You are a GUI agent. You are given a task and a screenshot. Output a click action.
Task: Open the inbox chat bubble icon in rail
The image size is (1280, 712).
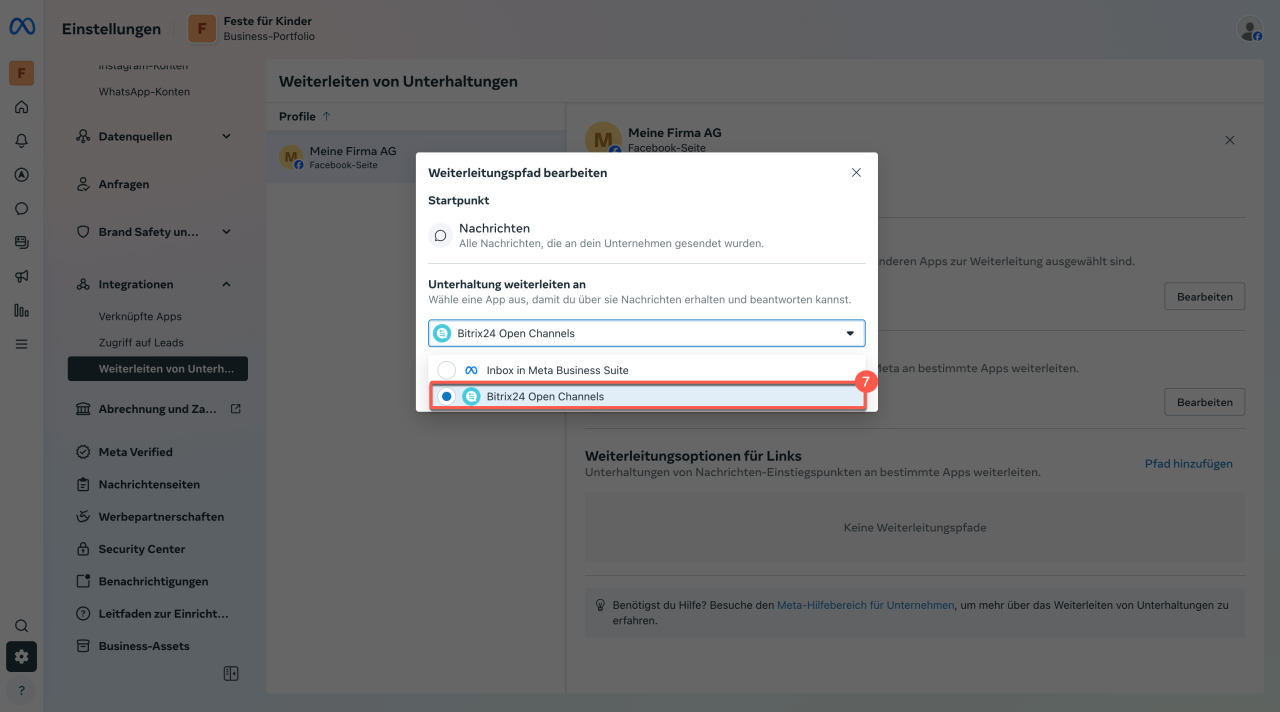tap(21, 209)
